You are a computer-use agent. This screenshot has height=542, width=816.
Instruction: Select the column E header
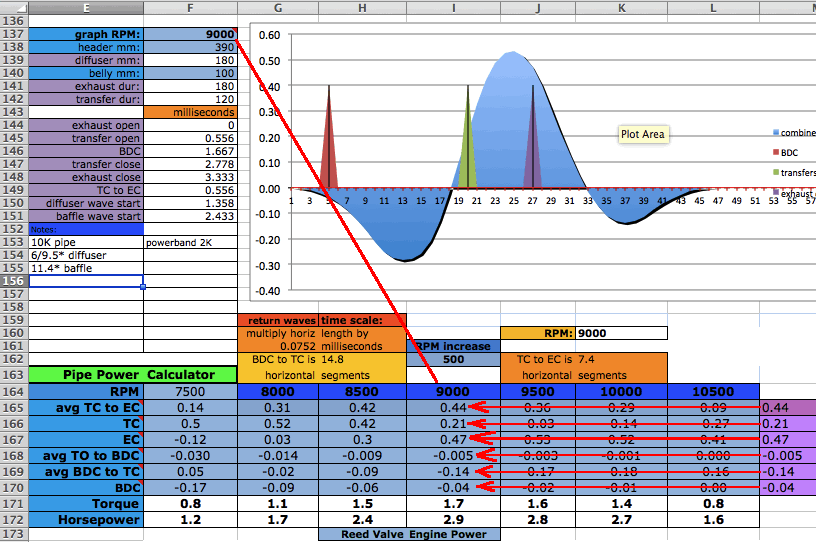click(x=86, y=7)
